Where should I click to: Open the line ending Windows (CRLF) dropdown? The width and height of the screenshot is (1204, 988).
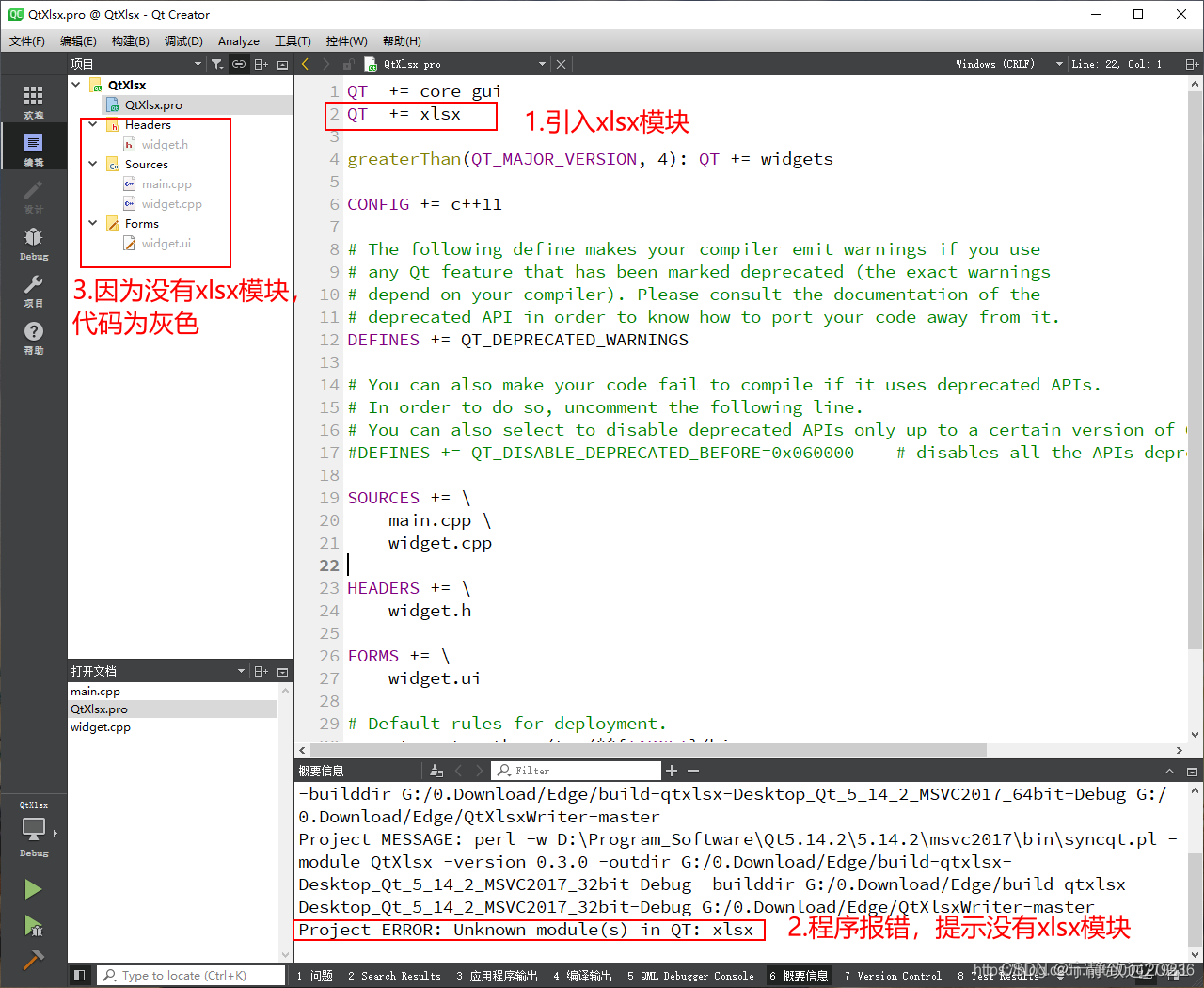point(1008,64)
